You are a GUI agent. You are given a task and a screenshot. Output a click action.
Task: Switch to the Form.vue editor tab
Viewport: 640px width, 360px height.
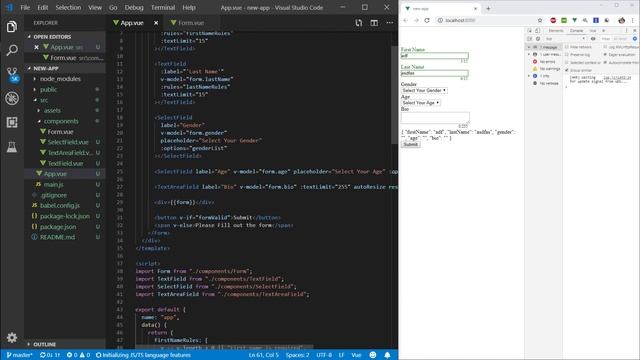pos(191,23)
